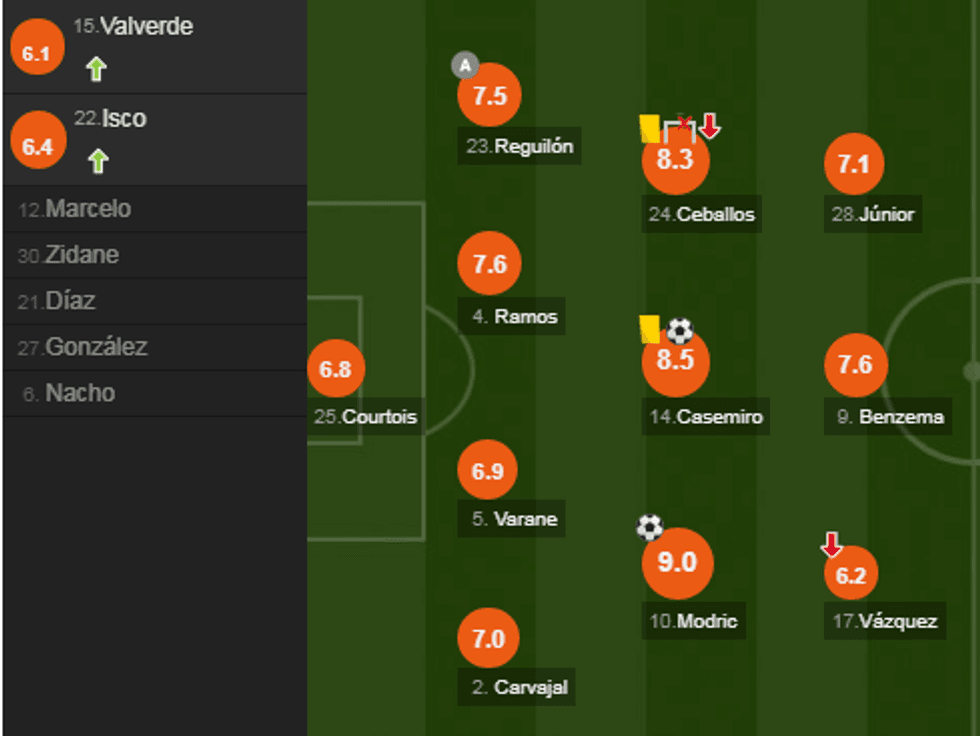980x736 pixels.
Task: Click the green sub-in arrow under Isco
Action: (97, 161)
